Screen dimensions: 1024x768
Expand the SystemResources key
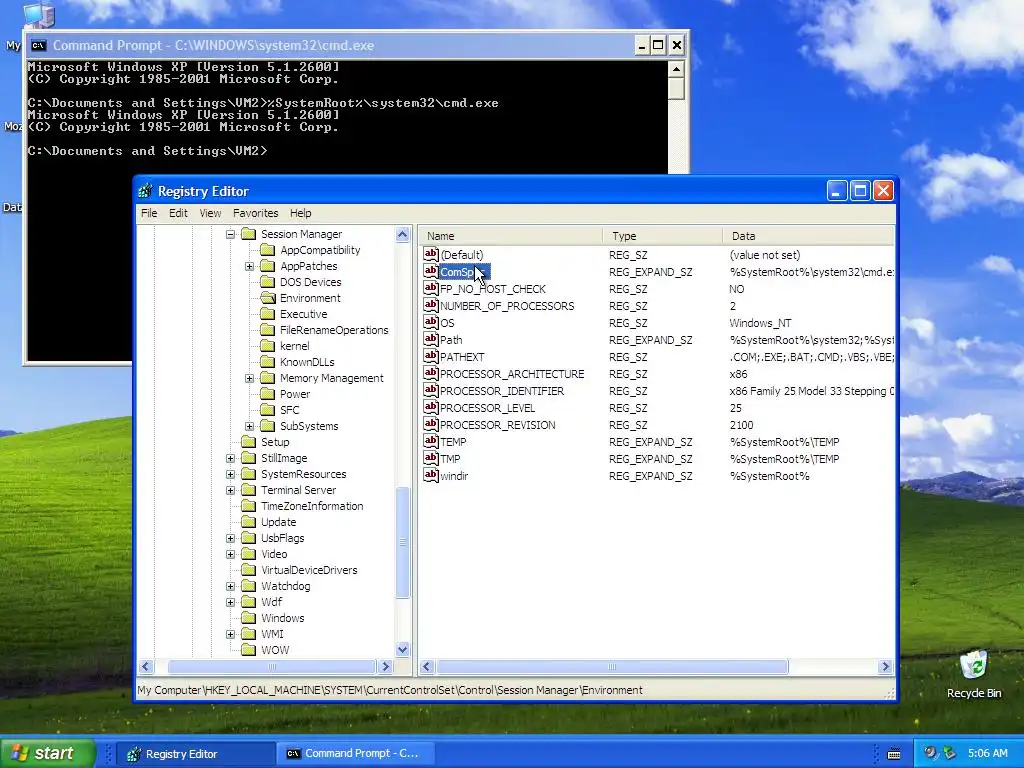click(231, 474)
